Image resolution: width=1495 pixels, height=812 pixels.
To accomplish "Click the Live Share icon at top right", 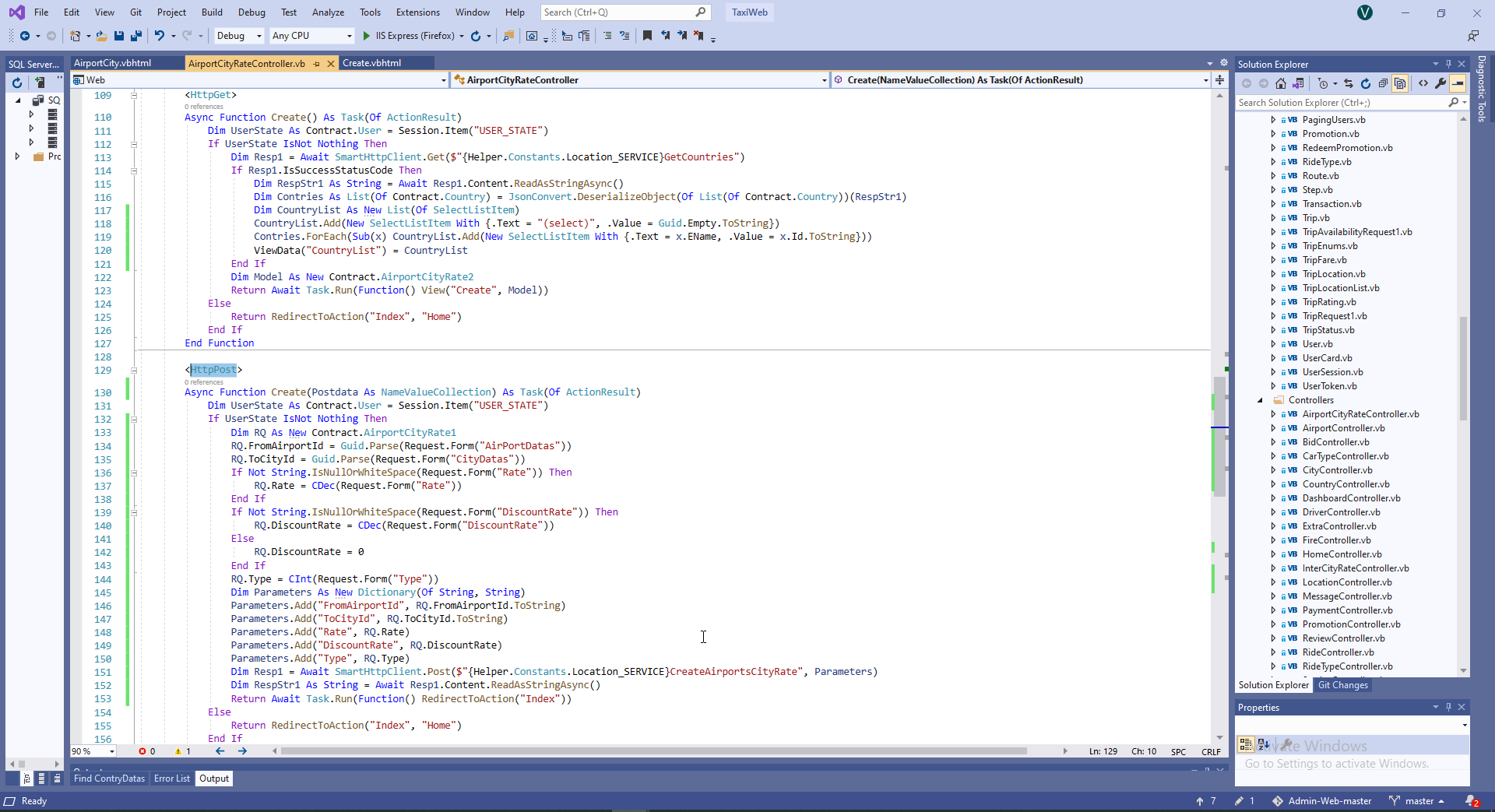I will [x=1473, y=36].
